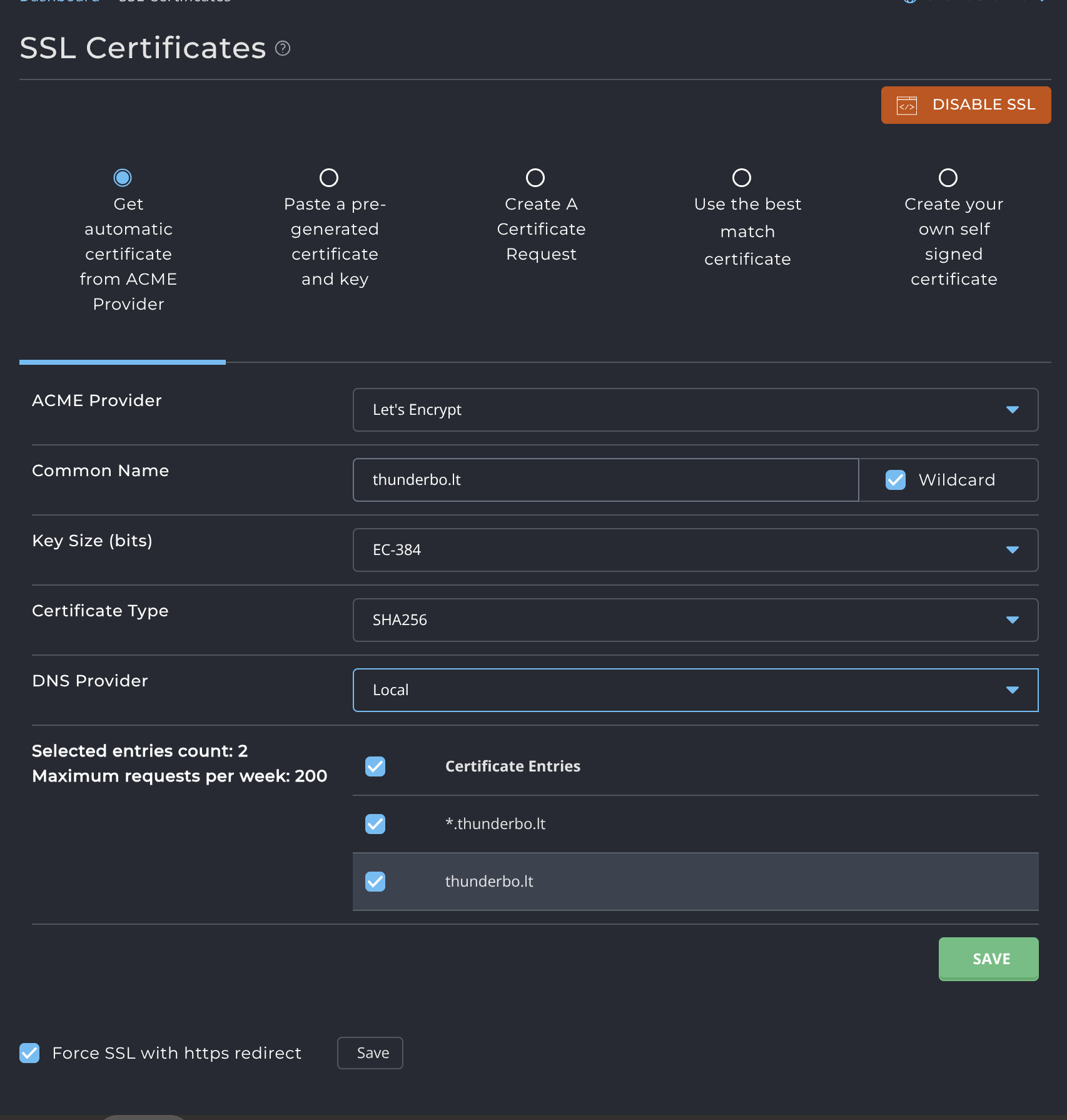This screenshot has height=1120, width=1067.
Task: Open the ACME Provider dropdown
Action: coord(695,410)
